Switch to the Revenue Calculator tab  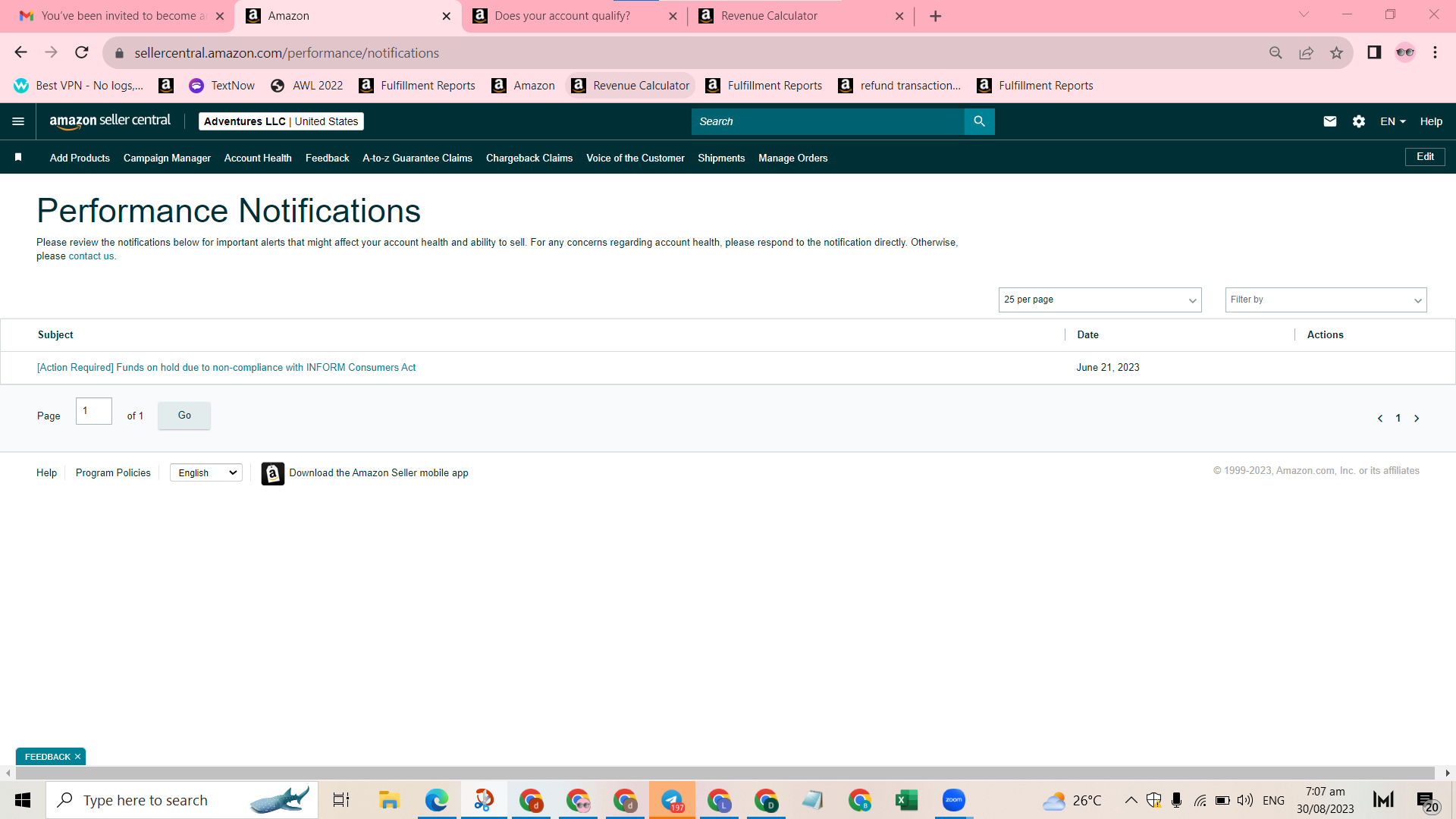click(x=801, y=16)
